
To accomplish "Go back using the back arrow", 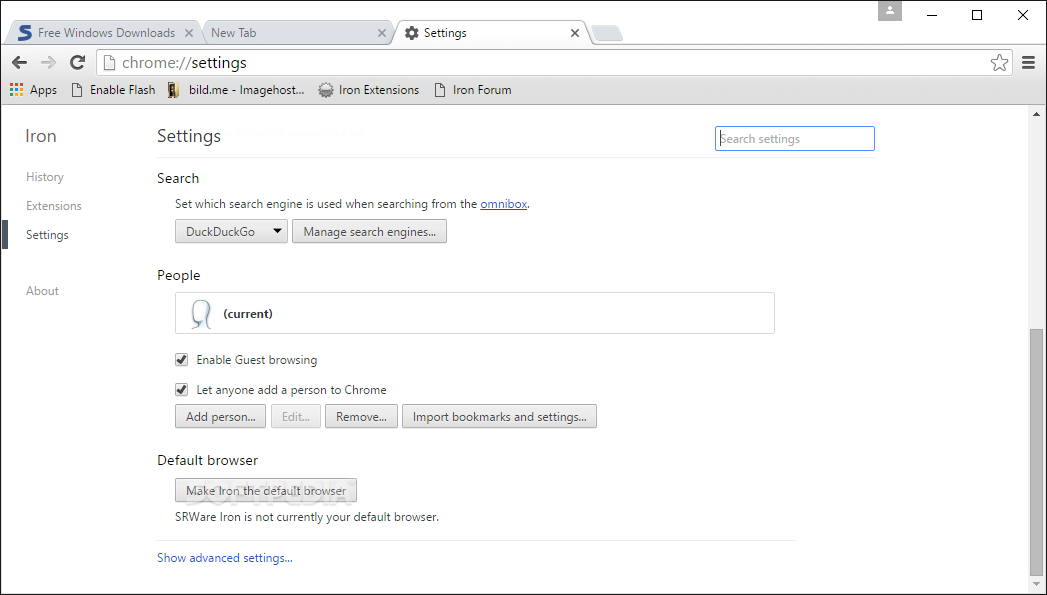I will coord(19,63).
